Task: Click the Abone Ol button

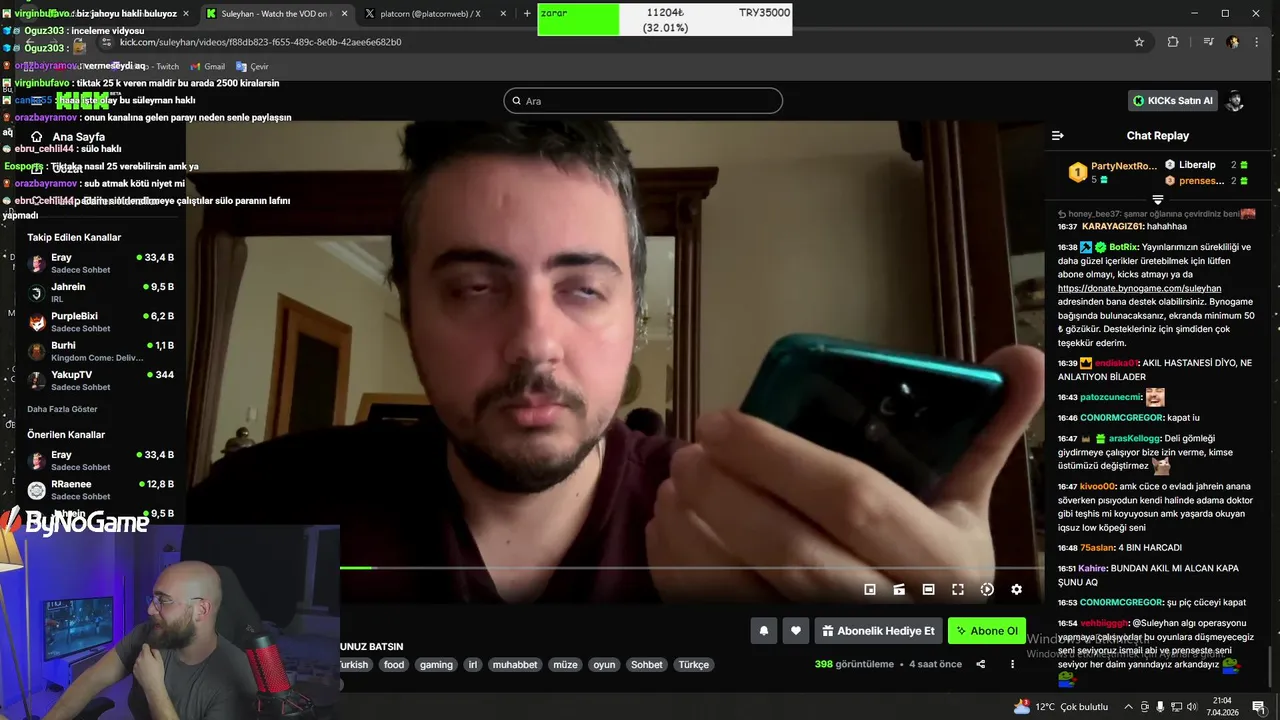Action: 987,631
